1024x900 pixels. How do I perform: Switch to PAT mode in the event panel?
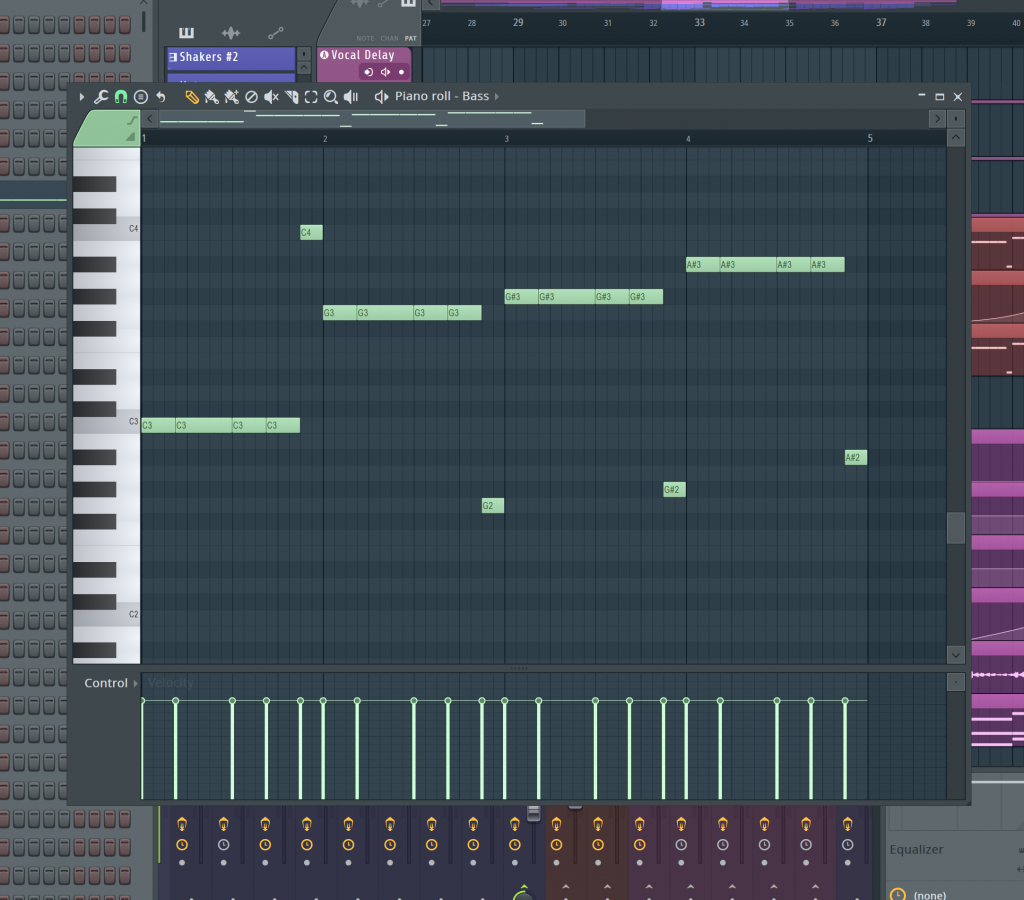tap(410, 38)
